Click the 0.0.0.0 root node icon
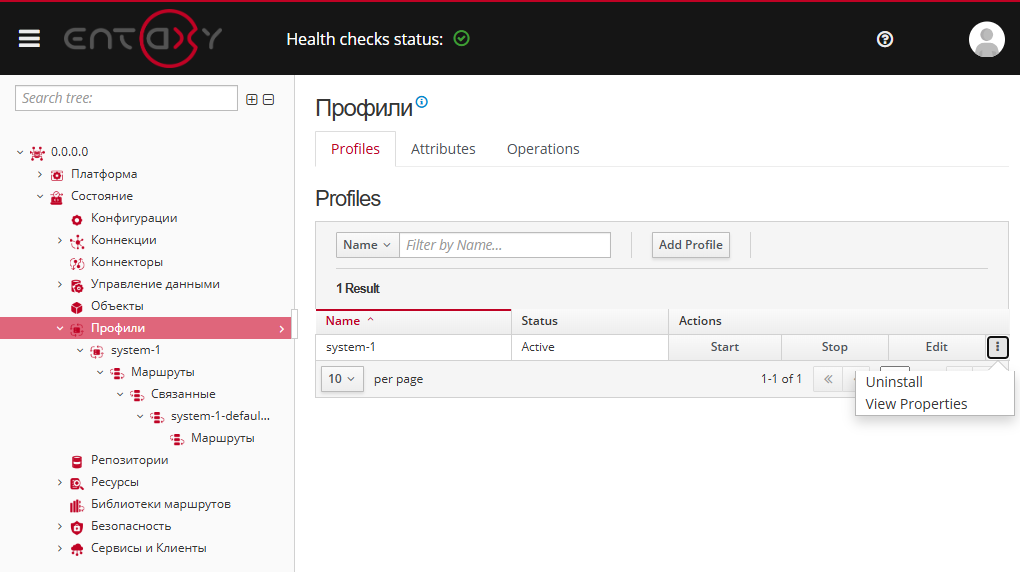The image size is (1020, 572). (38, 153)
